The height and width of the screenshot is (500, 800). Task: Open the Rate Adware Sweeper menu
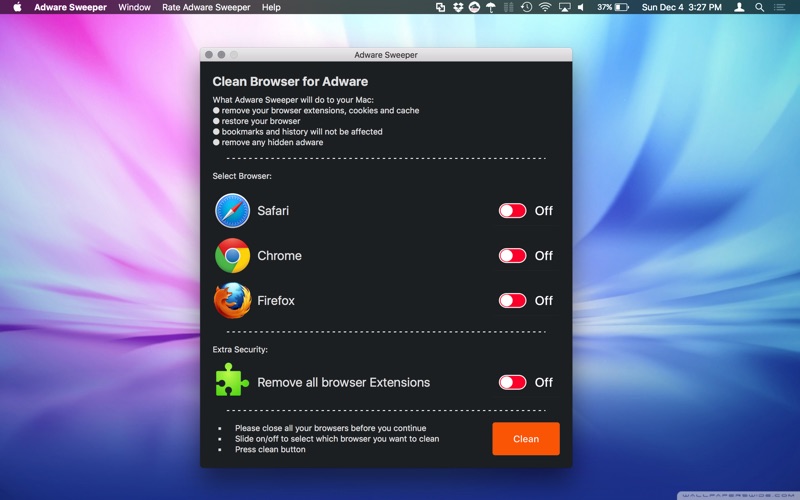pos(206,7)
